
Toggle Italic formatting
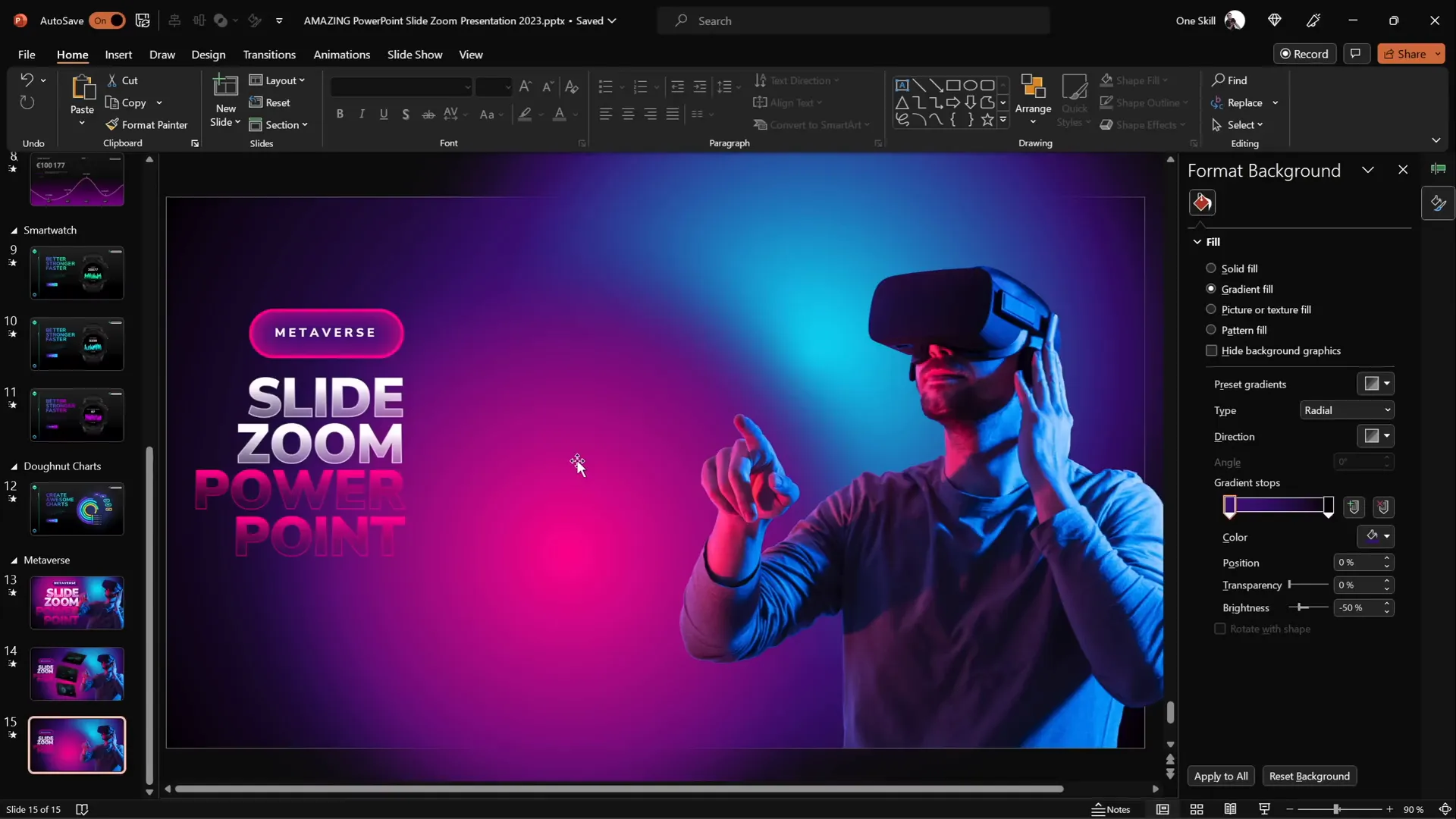362,114
